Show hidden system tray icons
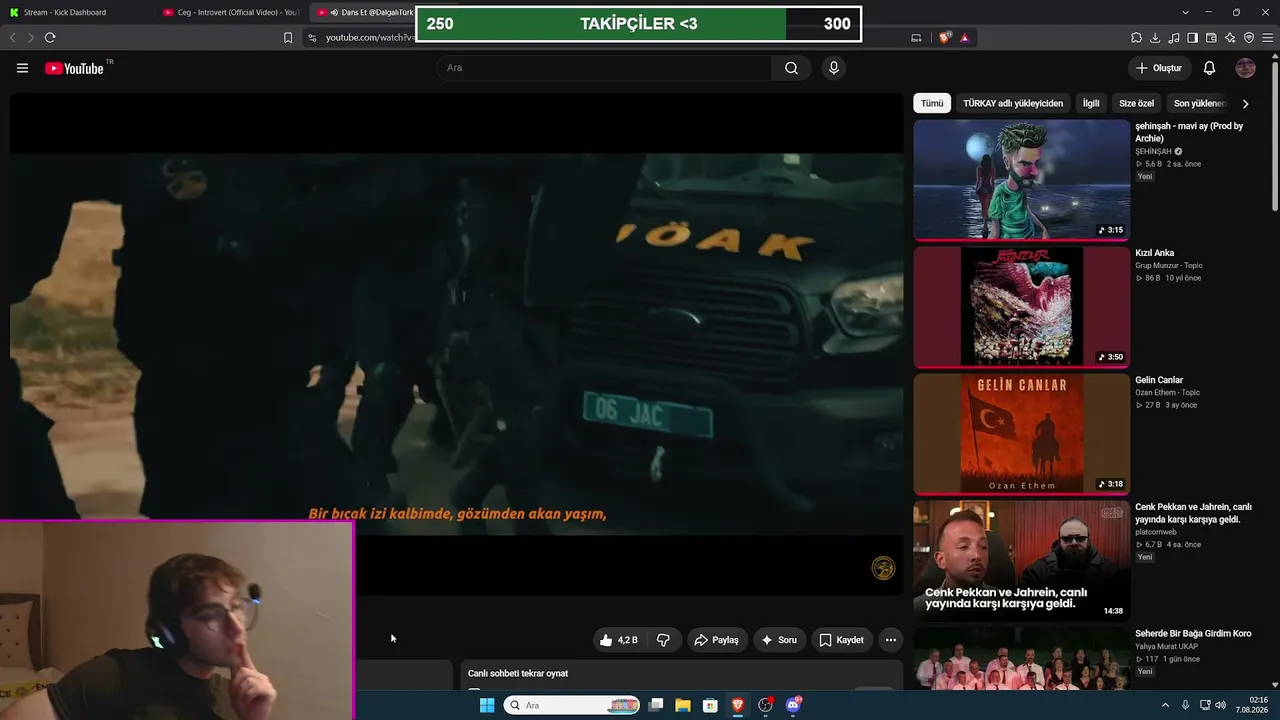This screenshot has height=720, width=1280. 1165,705
